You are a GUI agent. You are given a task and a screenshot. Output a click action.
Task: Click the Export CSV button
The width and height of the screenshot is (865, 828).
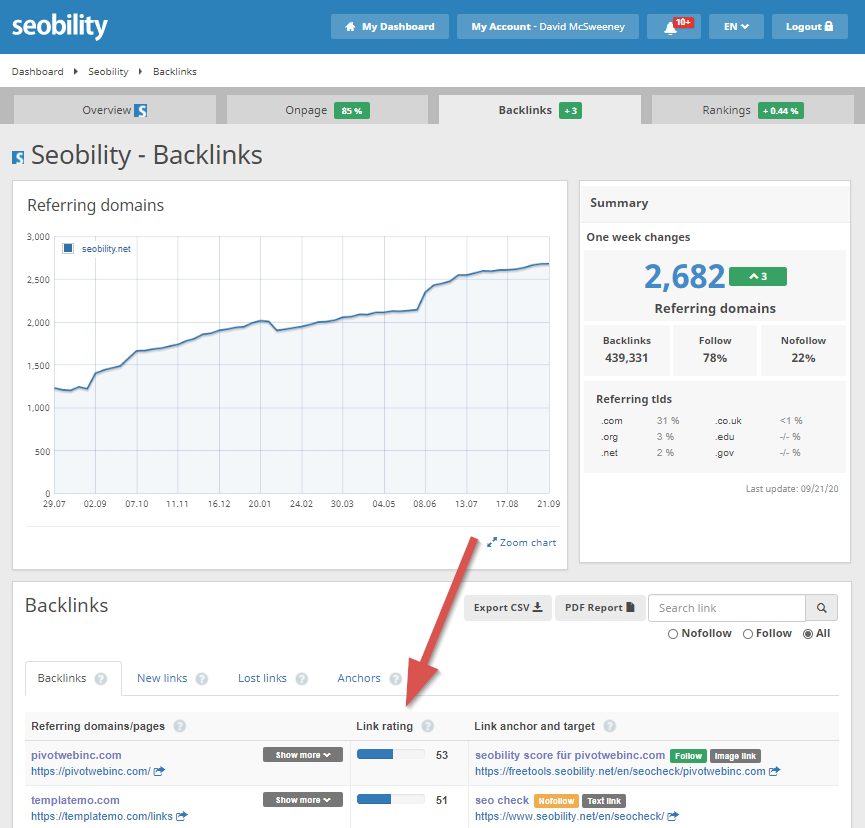click(x=507, y=607)
